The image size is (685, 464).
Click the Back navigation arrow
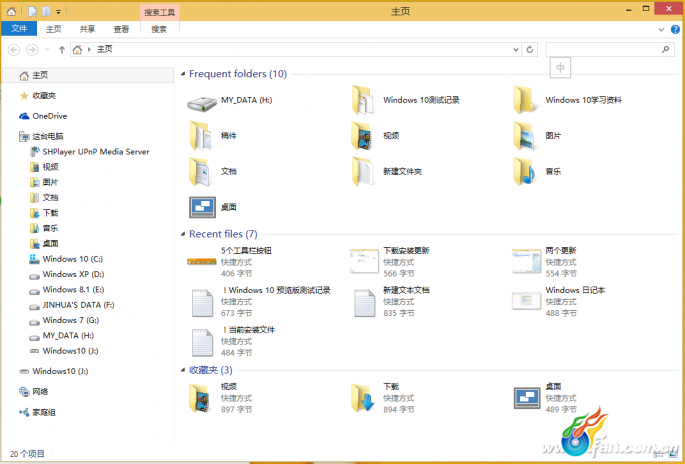pyautogui.click(x=14, y=50)
